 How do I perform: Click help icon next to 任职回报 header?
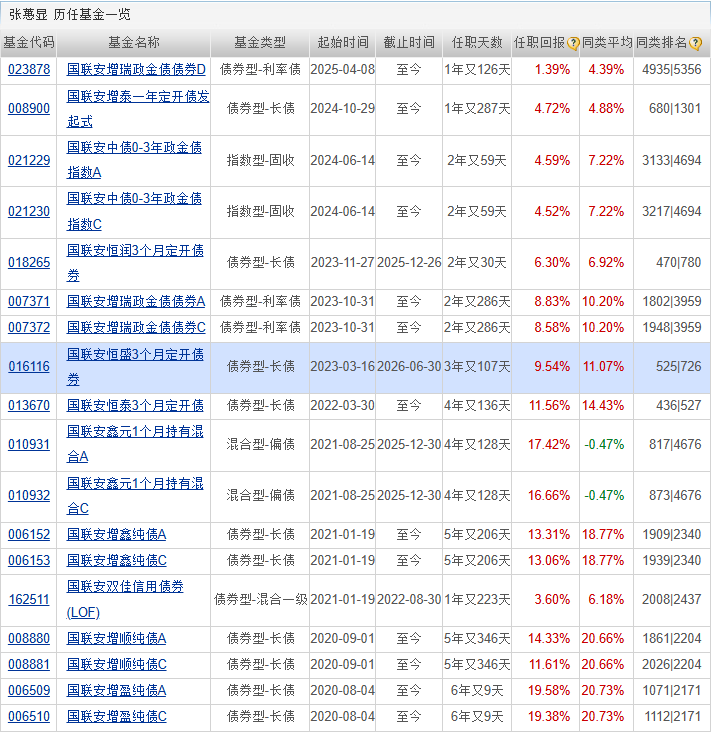pos(572,44)
